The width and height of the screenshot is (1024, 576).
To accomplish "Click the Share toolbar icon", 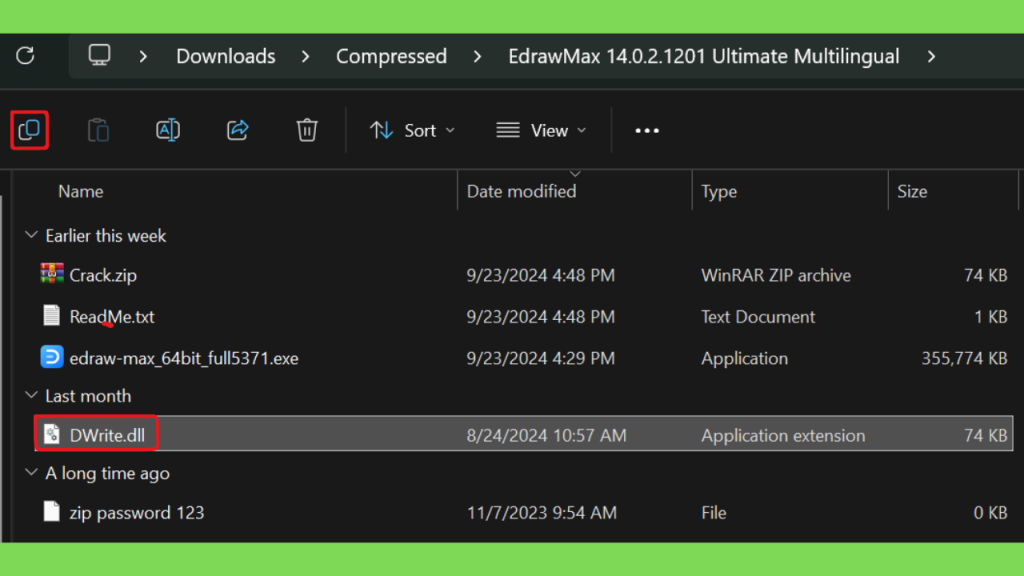I will click(238, 130).
